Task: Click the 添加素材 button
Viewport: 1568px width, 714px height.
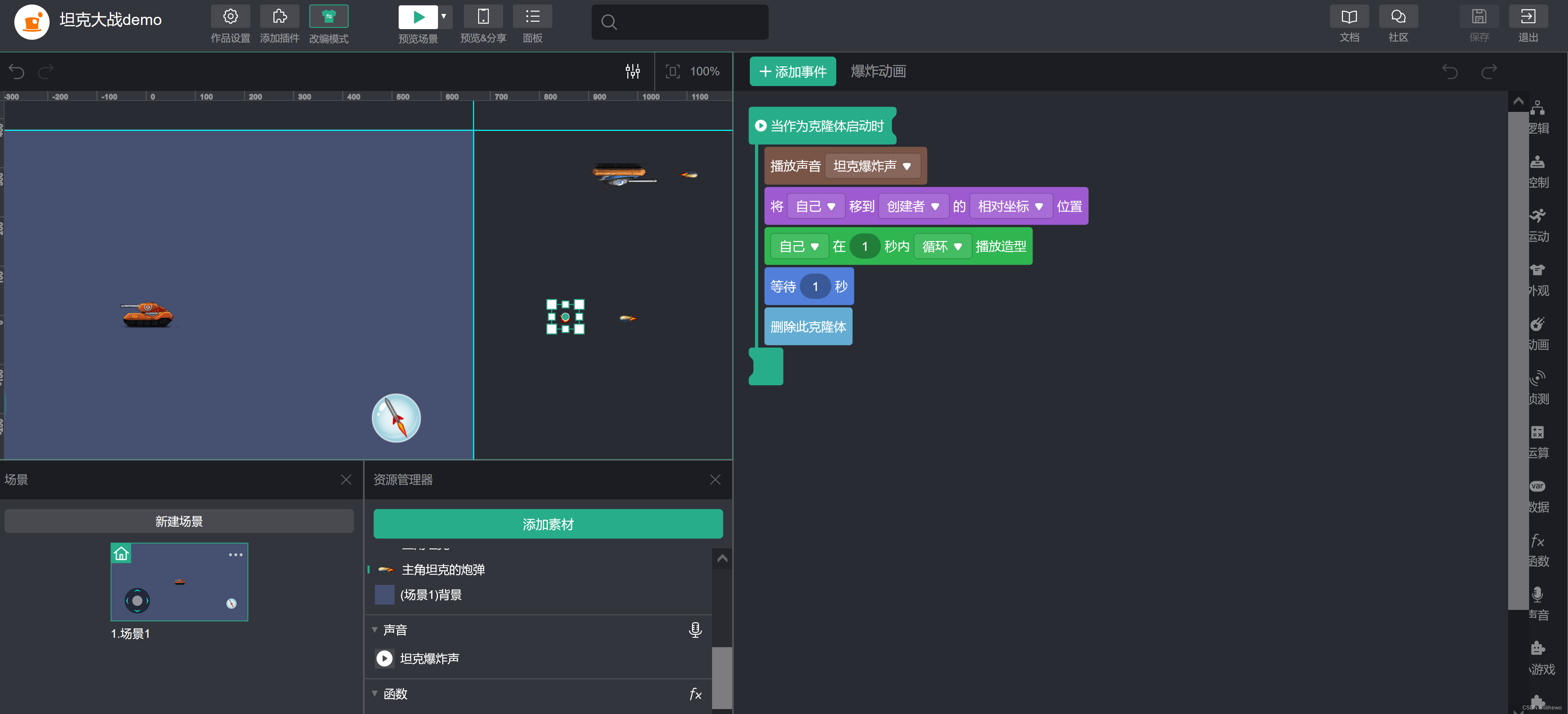Action: click(x=548, y=523)
